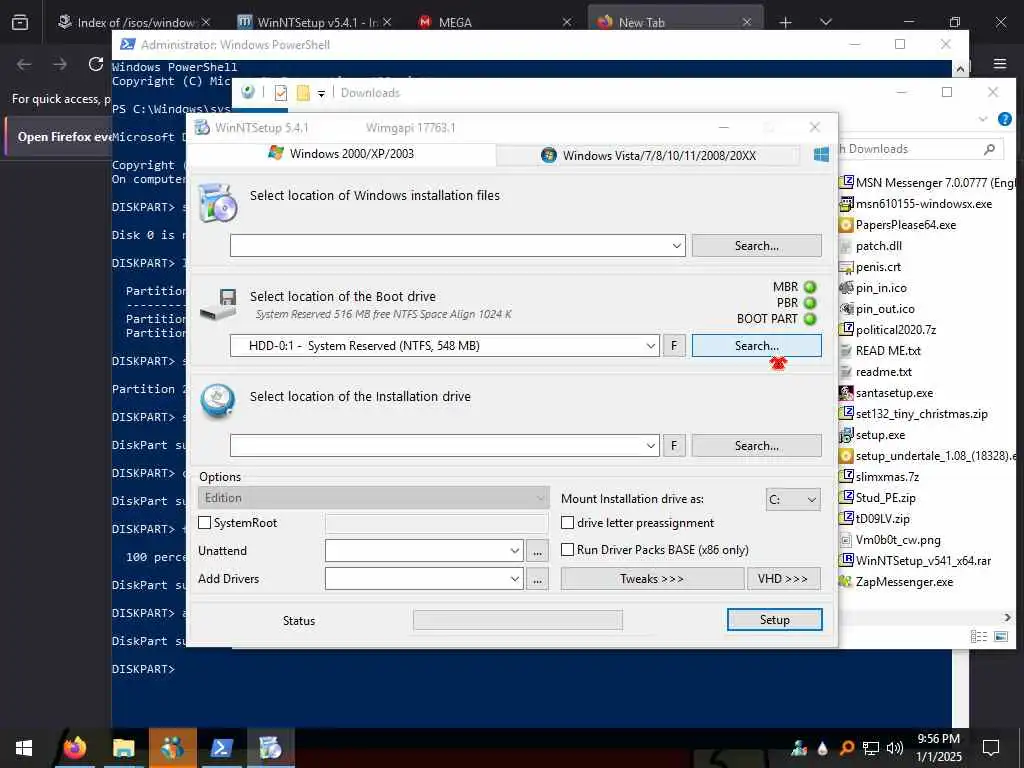Click the BOOT PART green status light
1024x768 pixels.
pyautogui.click(x=810, y=319)
